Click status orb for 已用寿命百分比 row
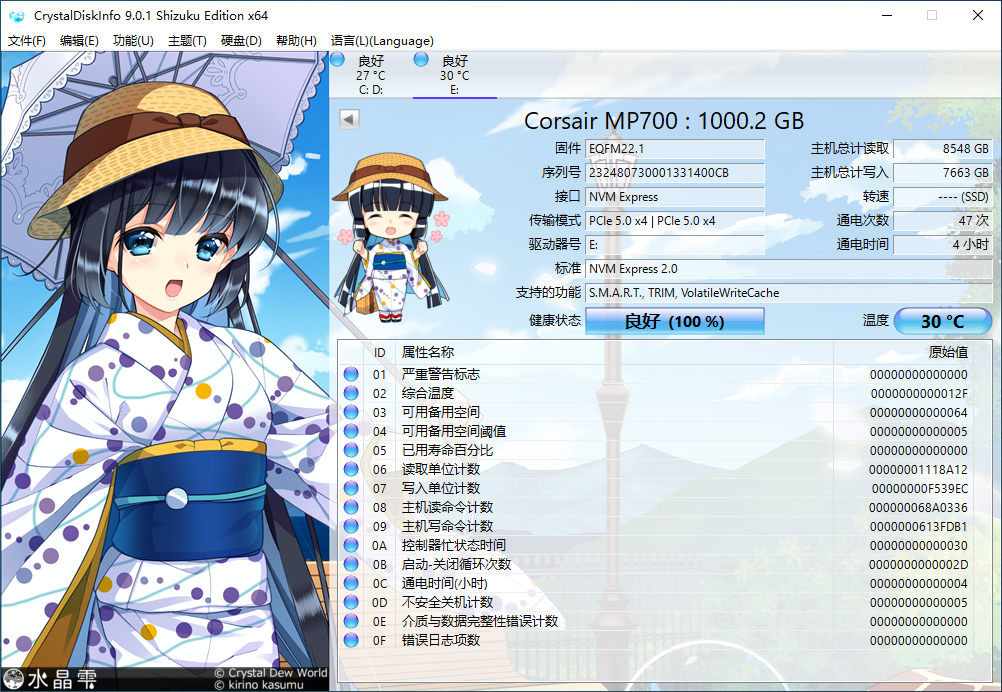The width and height of the screenshot is (1002, 692). (351, 450)
